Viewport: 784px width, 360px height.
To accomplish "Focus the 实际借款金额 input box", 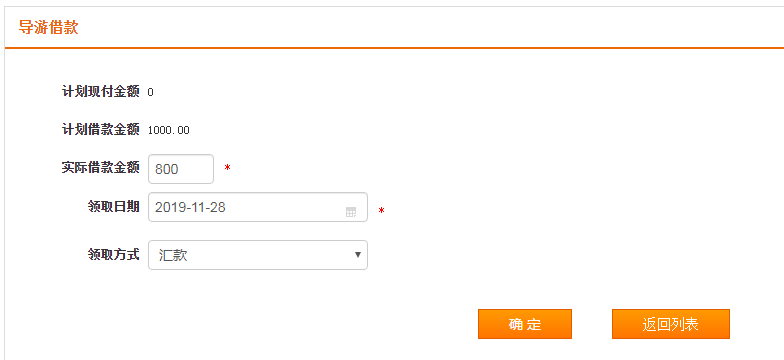I will [x=181, y=169].
